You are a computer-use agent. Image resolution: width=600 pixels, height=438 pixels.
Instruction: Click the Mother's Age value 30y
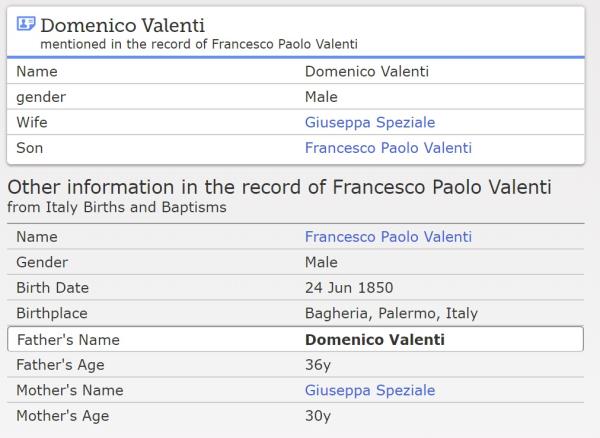pos(317,416)
